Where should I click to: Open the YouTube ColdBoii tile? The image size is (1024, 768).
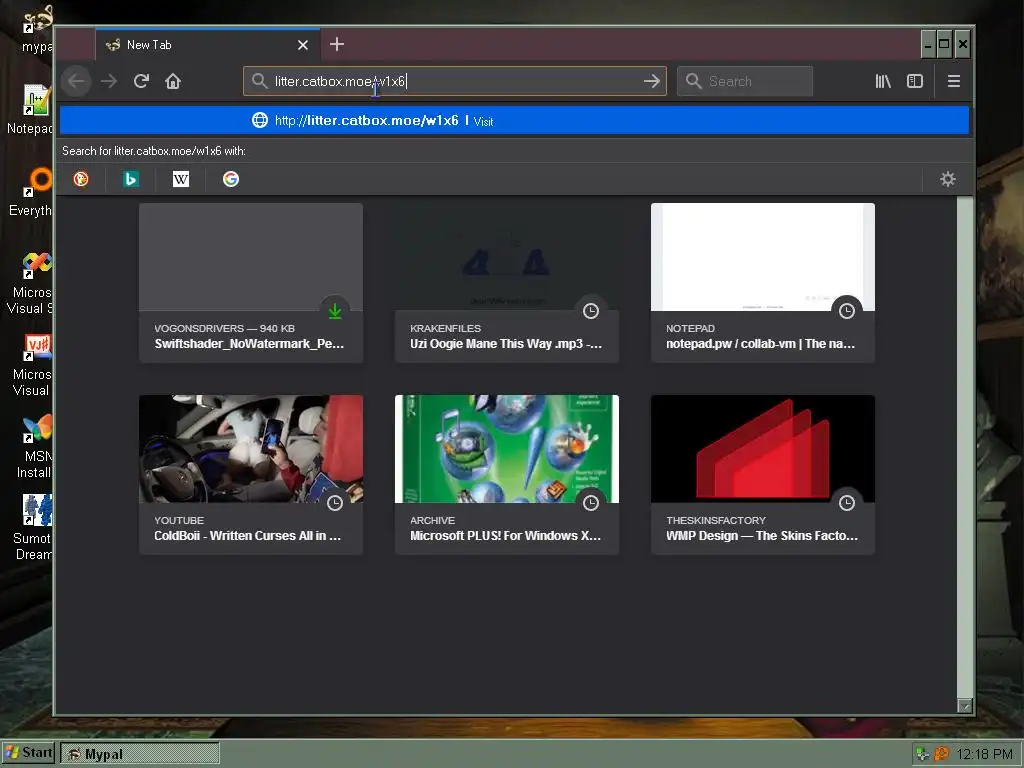click(x=251, y=475)
